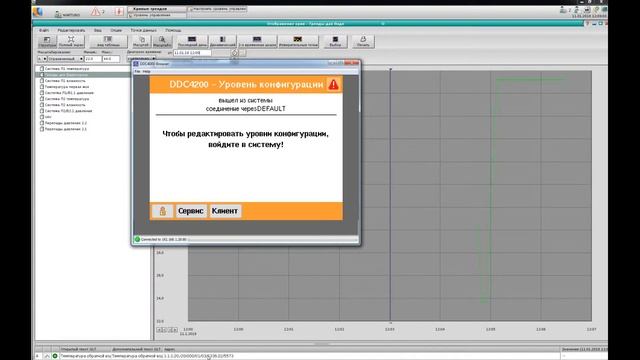The width and height of the screenshot is (640, 360).
Task: Select Система П1 температура tree item
Action: [67, 69]
